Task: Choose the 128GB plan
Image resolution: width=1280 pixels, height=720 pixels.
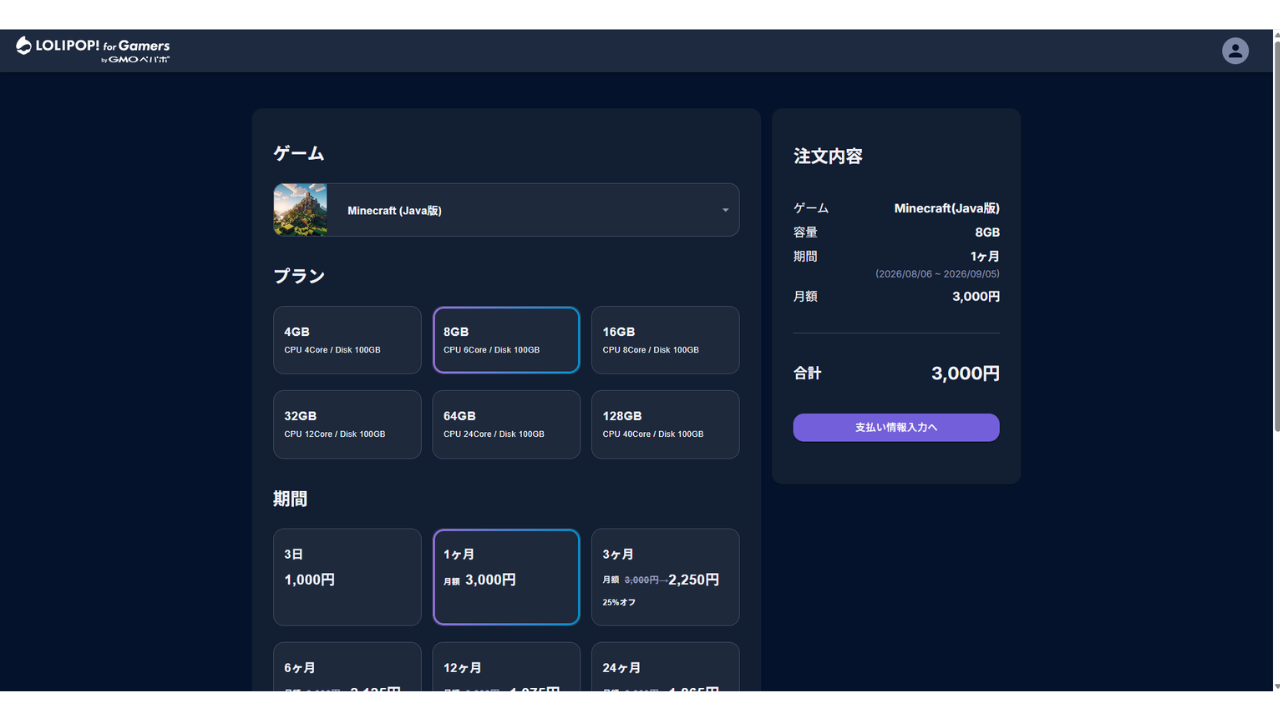Action: point(665,424)
